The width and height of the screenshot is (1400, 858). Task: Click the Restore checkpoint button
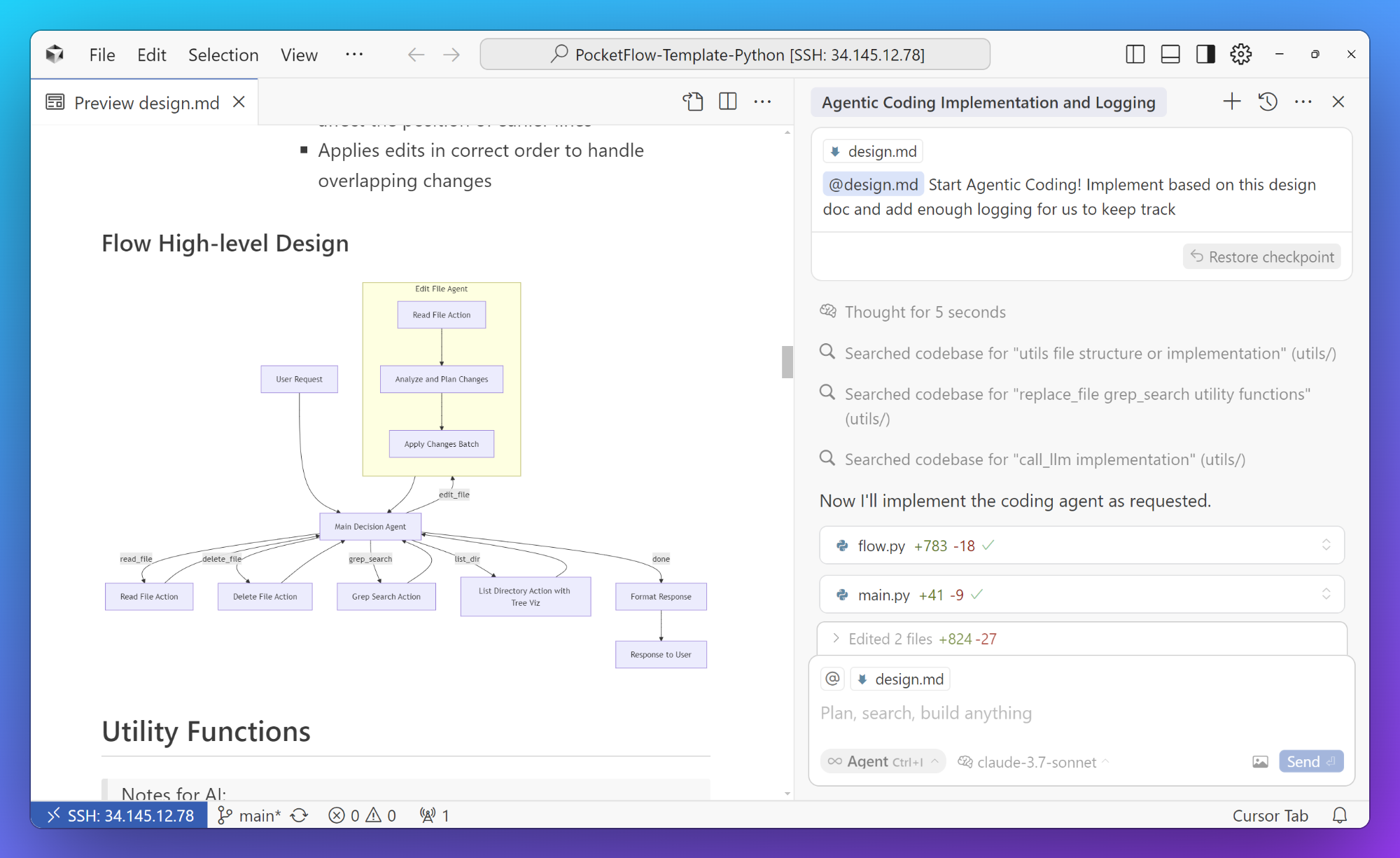coord(1262,257)
